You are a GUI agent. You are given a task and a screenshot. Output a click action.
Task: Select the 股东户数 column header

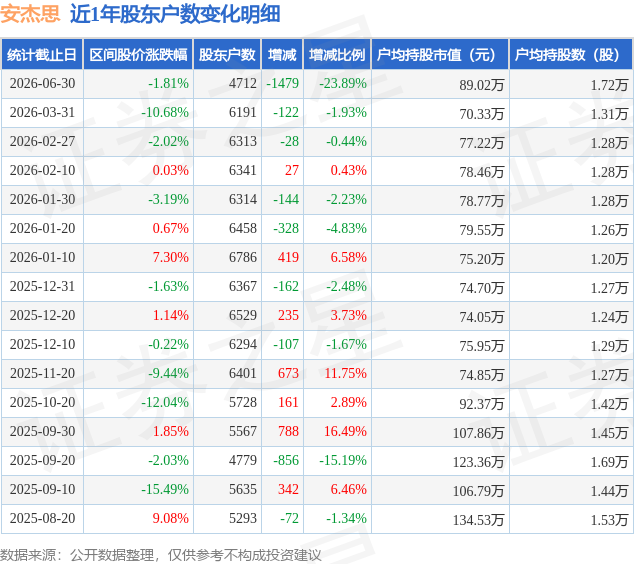pos(227,55)
